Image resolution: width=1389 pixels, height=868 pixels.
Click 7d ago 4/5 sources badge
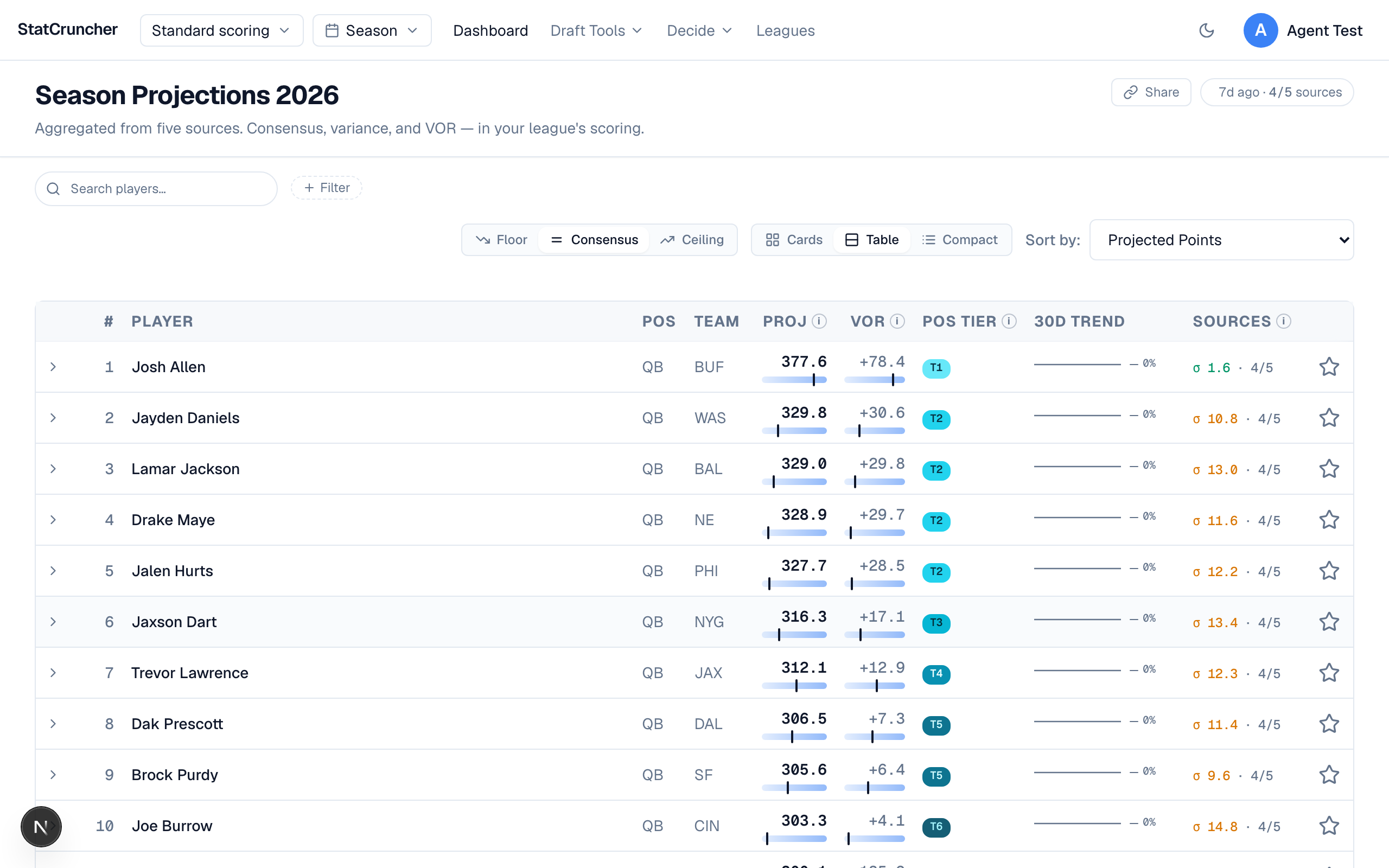point(1277,92)
